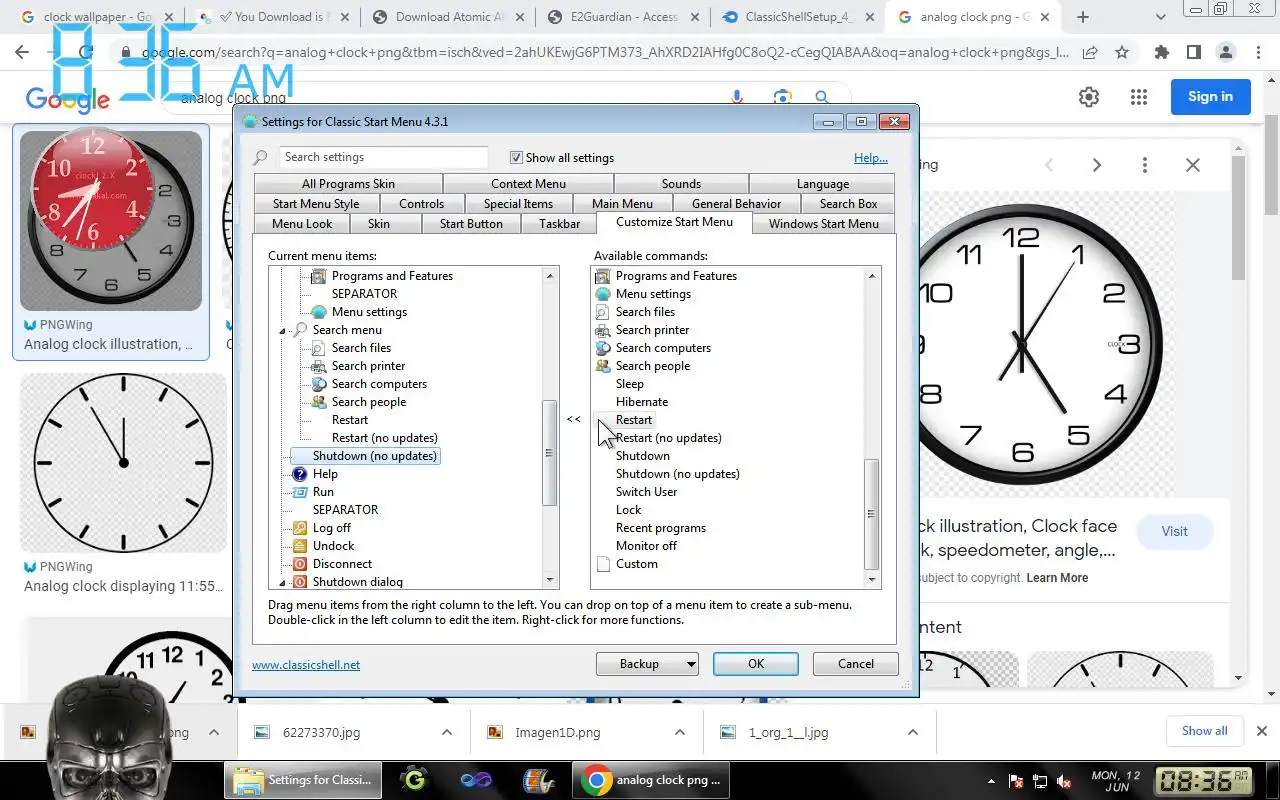Click the Programs and Features icon in Available commands
The image size is (1280, 800).
(x=602, y=276)
